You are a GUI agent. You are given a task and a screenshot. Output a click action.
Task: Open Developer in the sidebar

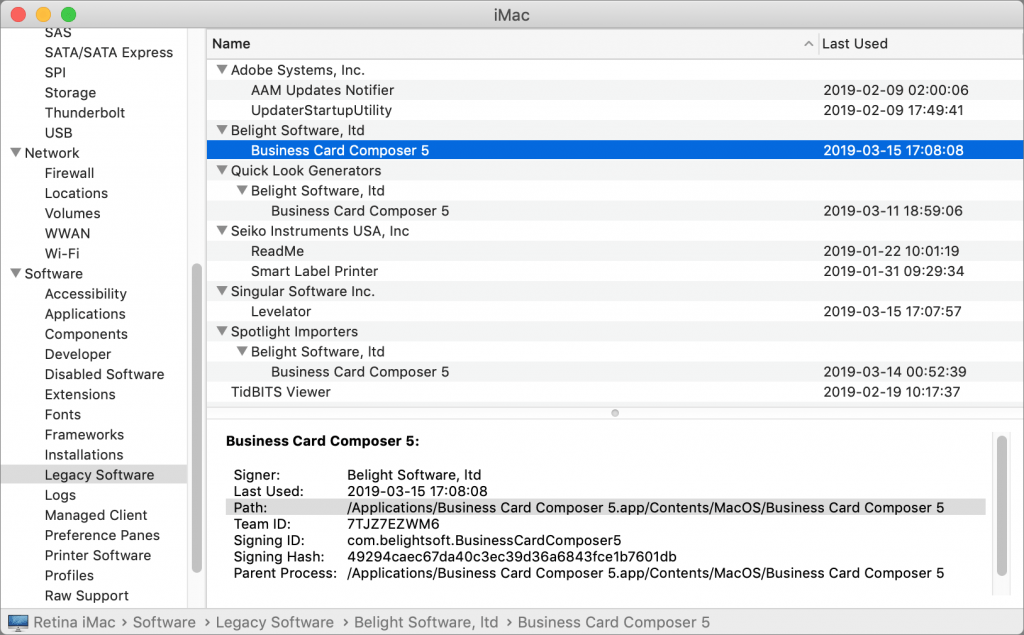[78, 354]
